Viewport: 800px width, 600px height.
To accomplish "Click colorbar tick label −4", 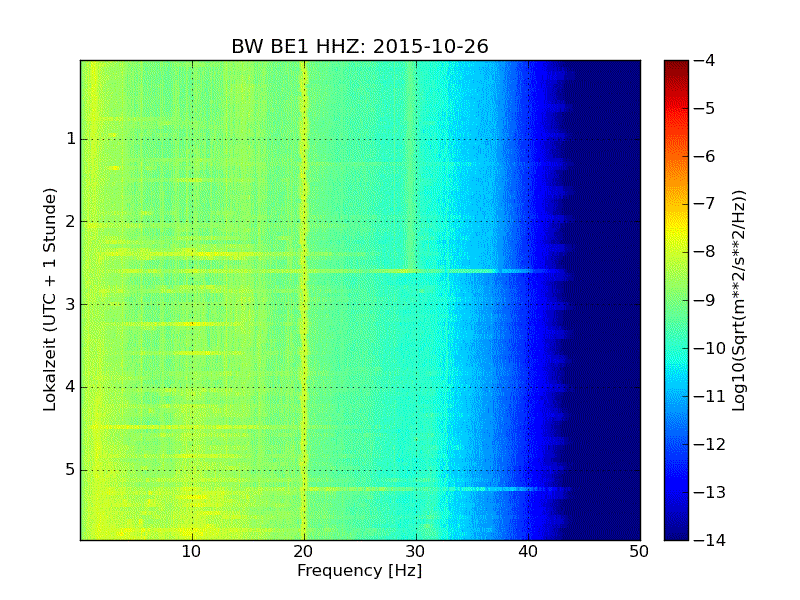I will [705, 60].
